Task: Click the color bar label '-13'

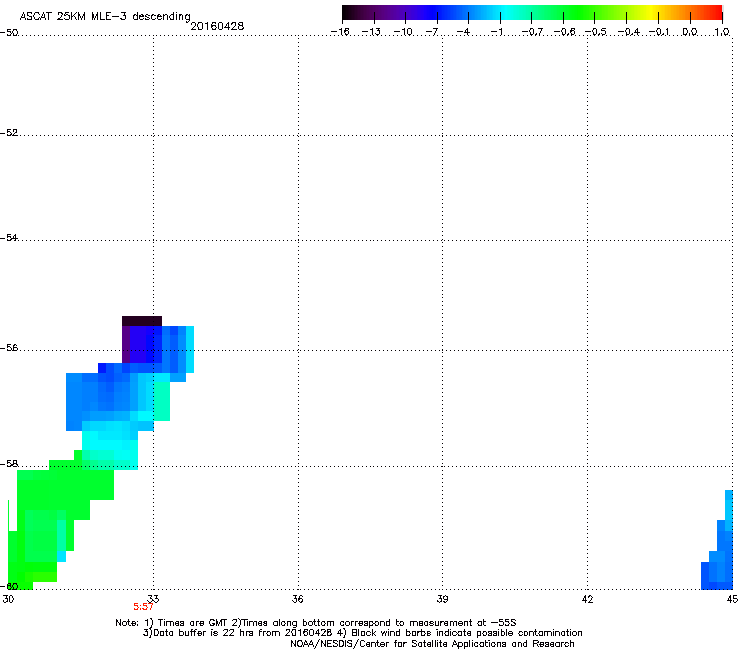Action: (371, 32)
